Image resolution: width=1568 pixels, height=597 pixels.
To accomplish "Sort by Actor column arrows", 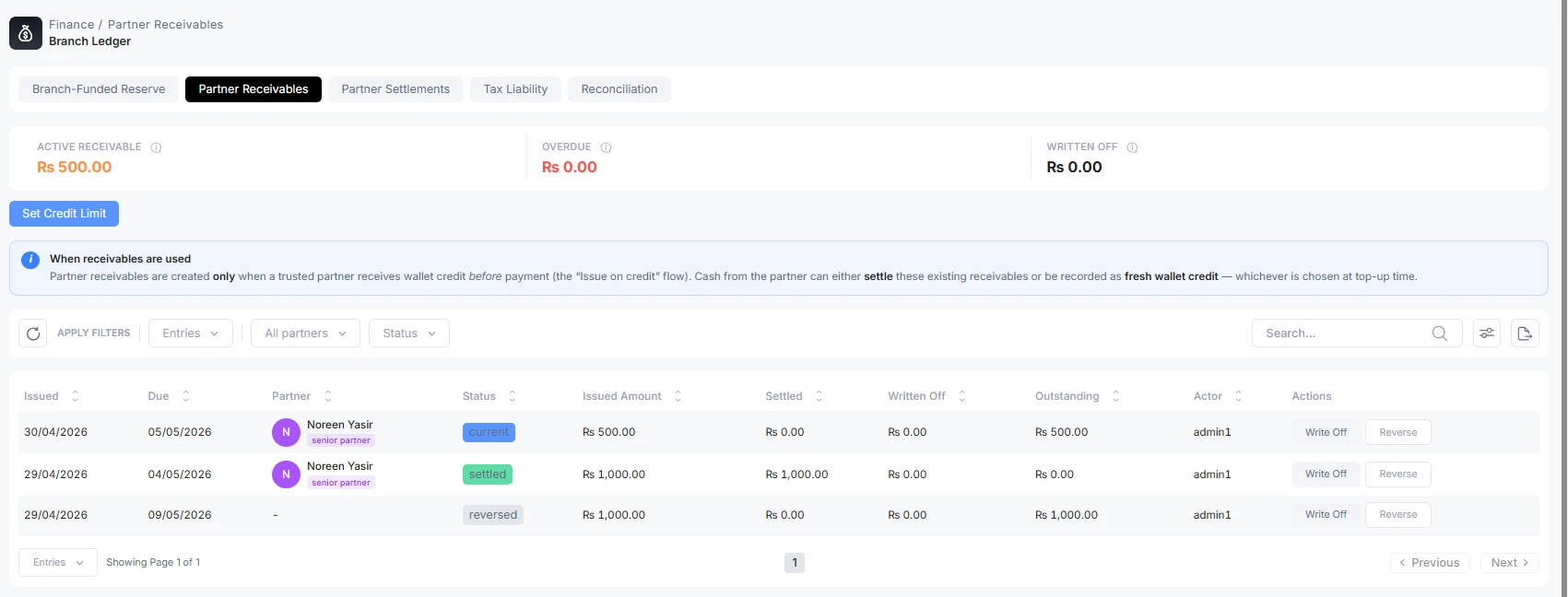I will [1238, 396].
